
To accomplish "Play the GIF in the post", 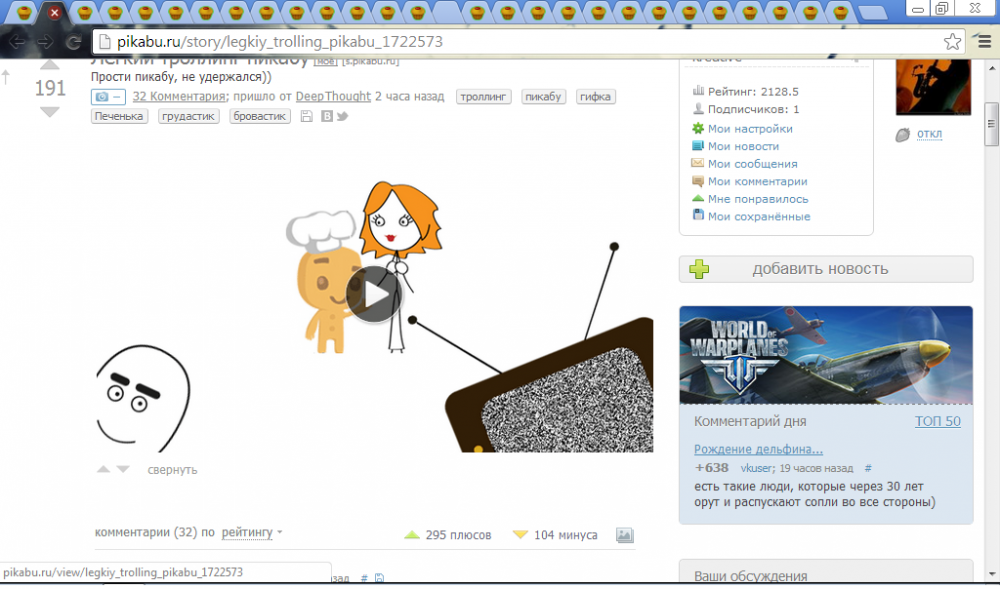I will coord(374,294).
